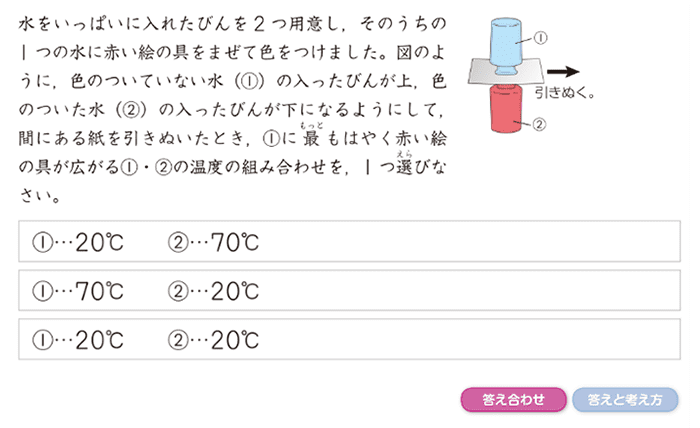Open the 答えと考え方 explanation button
Image resolution: width=700 pixels, height=428 pixels.
click(x=625, y=399)
